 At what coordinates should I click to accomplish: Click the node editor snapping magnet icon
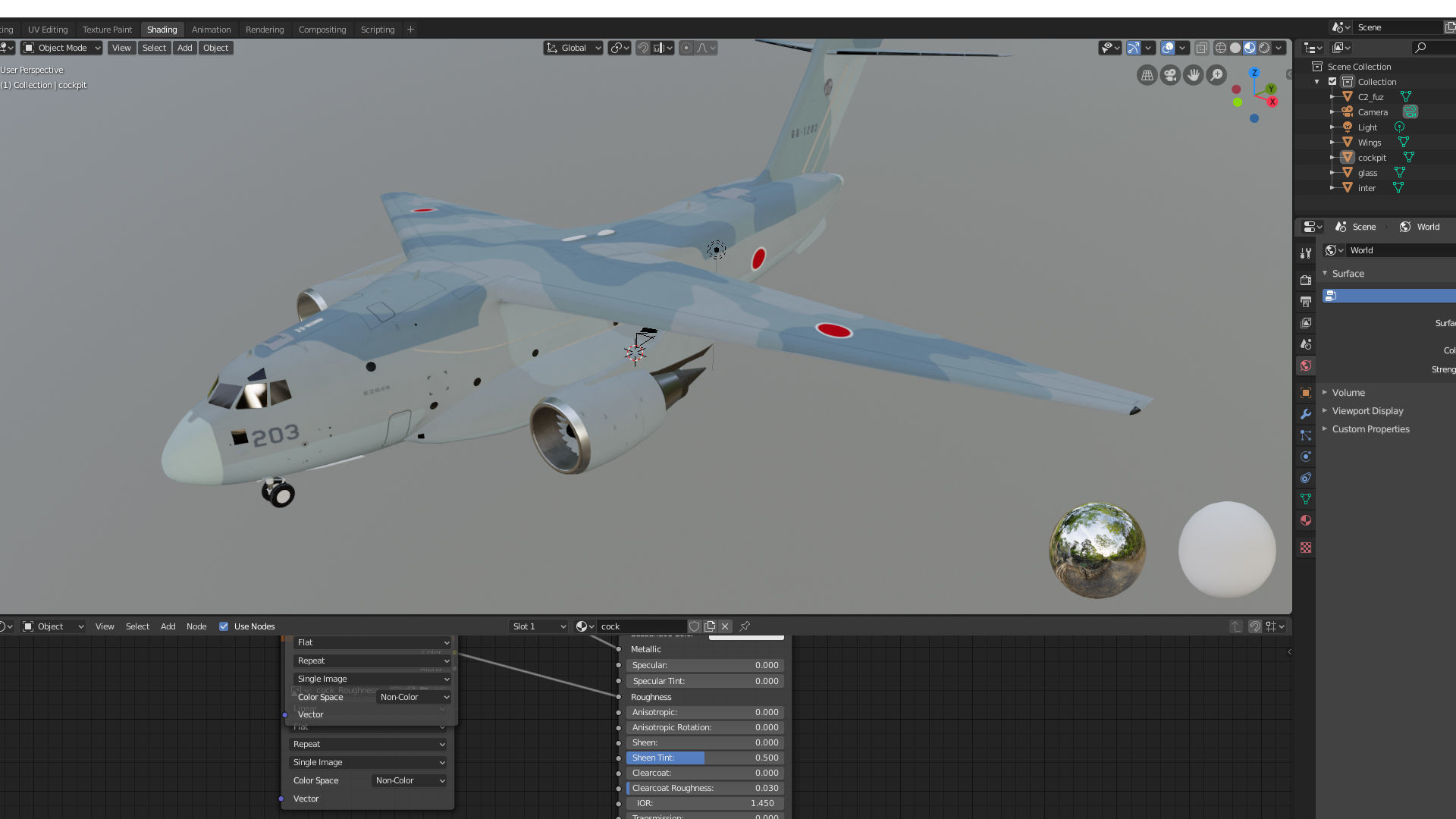(x=1255, y=626)
